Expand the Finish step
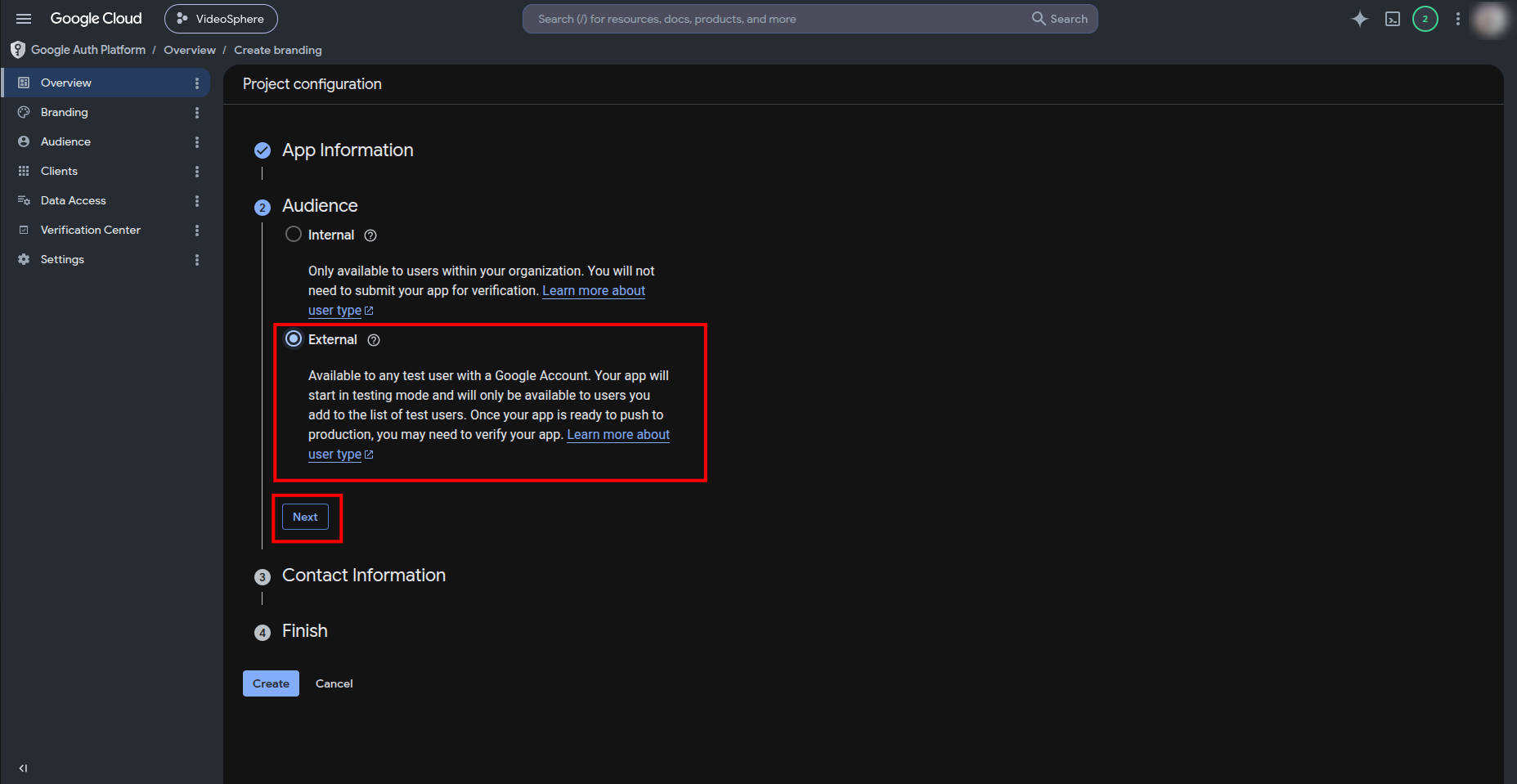Image resolution: width=1517 pixels, height=784 pixels. [x=305, y=631]
